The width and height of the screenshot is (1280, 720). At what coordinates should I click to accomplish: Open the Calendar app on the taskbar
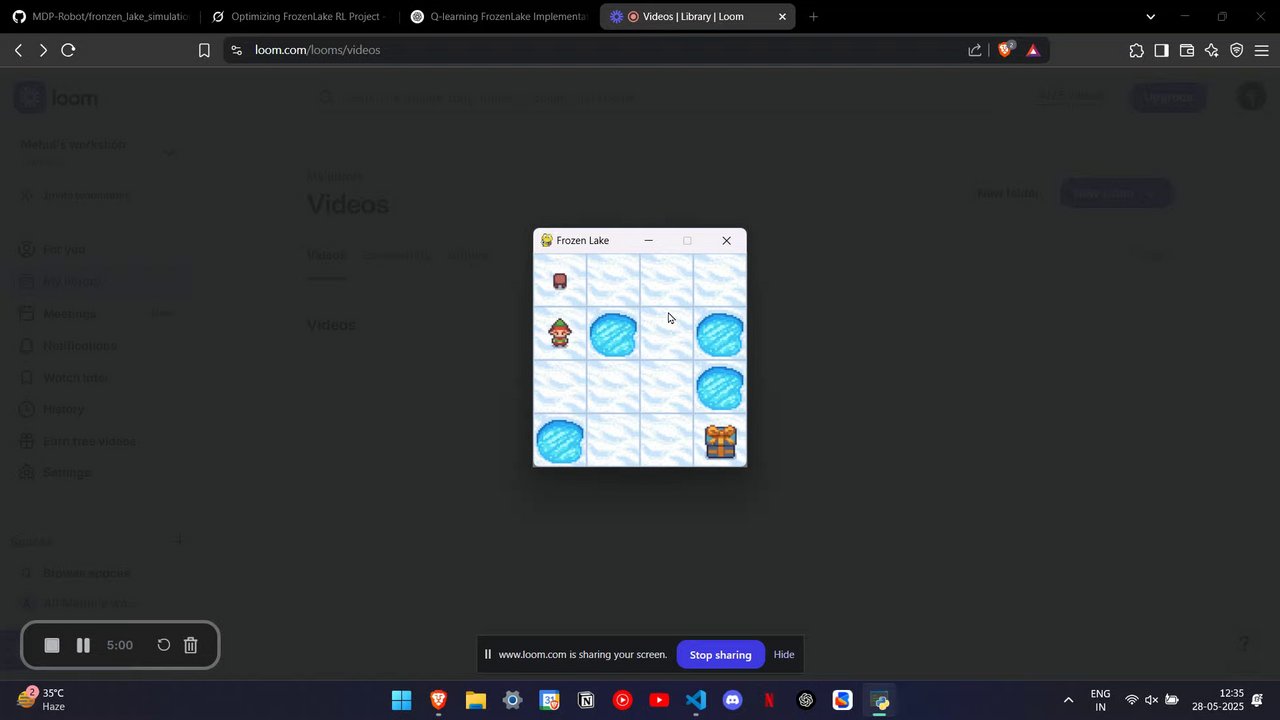point(549,700)
